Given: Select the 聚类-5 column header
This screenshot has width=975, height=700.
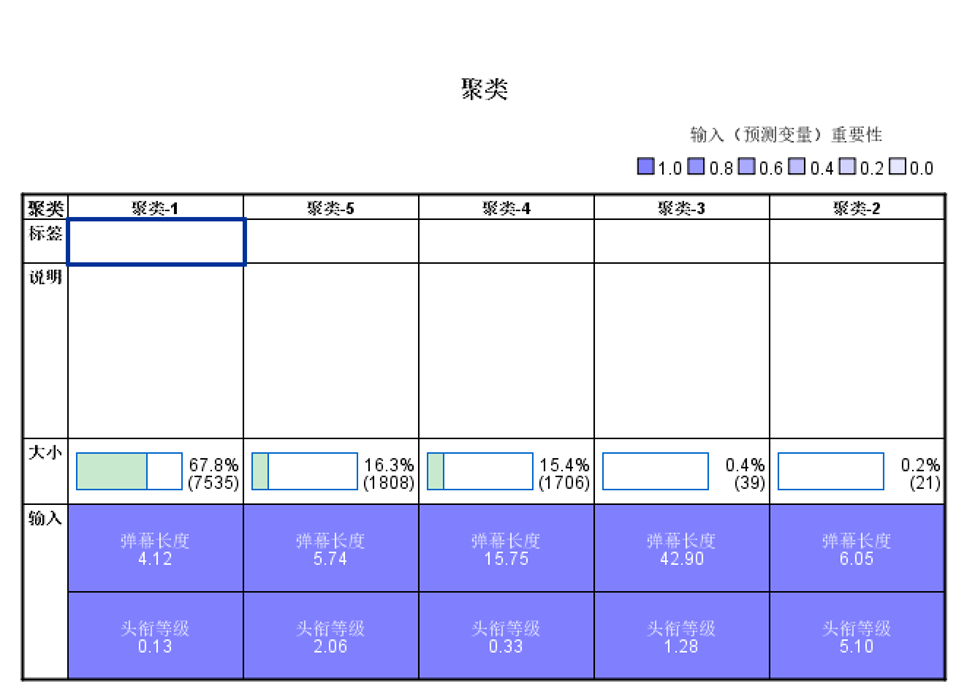Looking at the screenshot, I should click(331, 208).
